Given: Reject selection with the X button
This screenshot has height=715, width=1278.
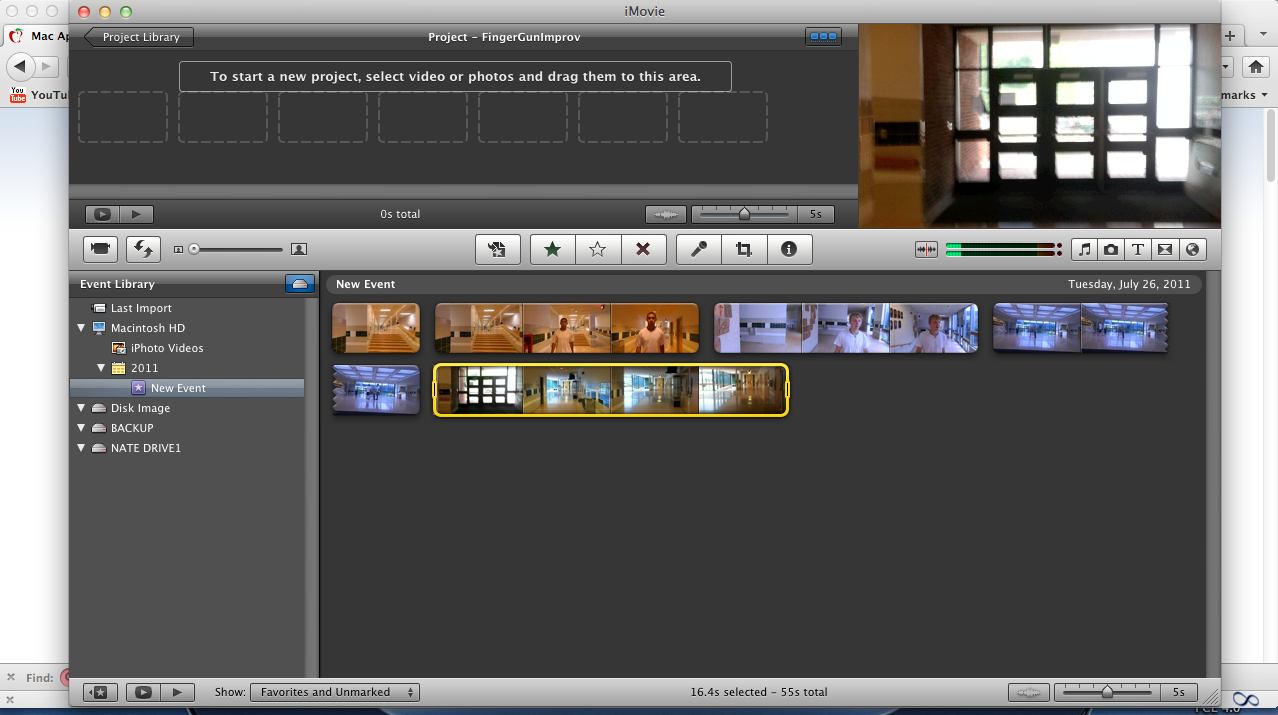Looking at the screenshot, I should [x=643, y=249].
